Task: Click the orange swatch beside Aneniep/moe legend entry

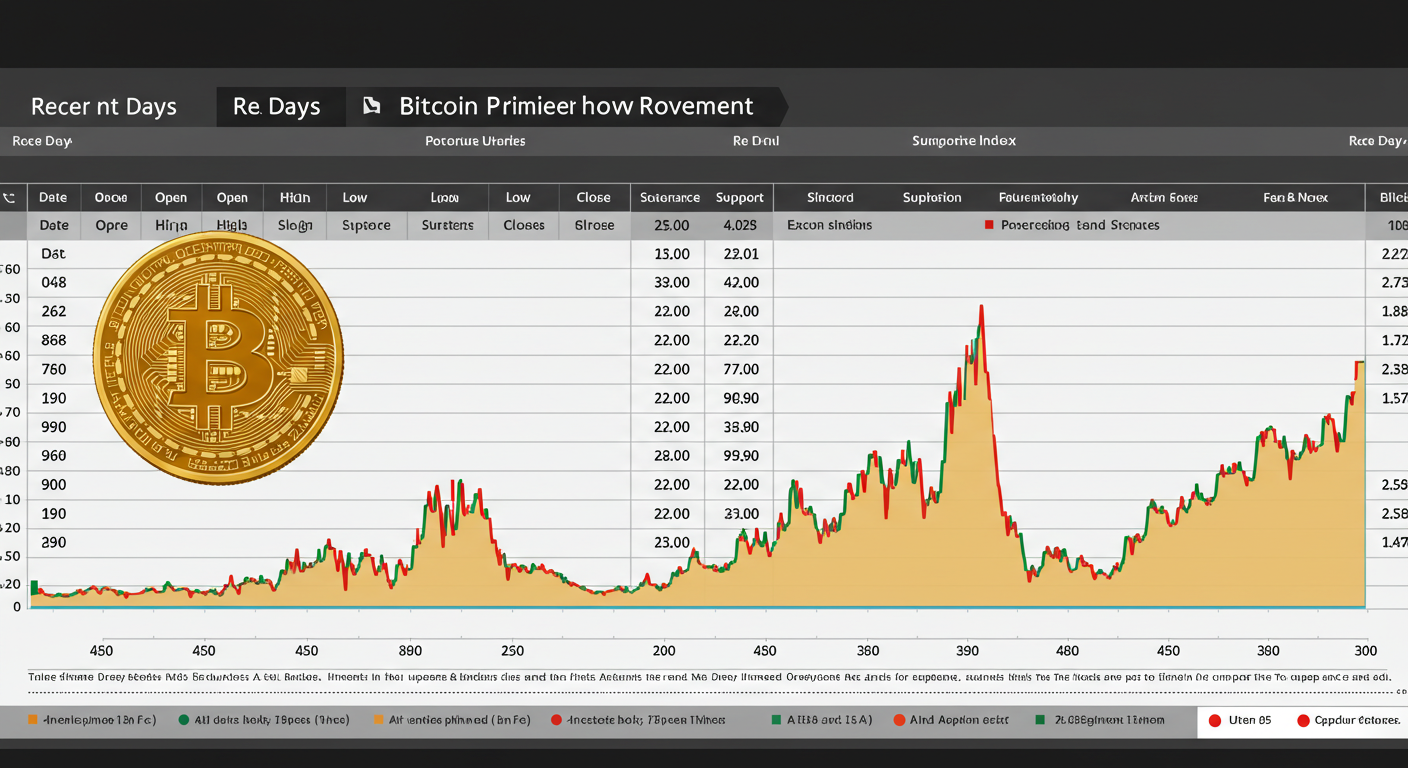Action: click(x=32, y=720)
